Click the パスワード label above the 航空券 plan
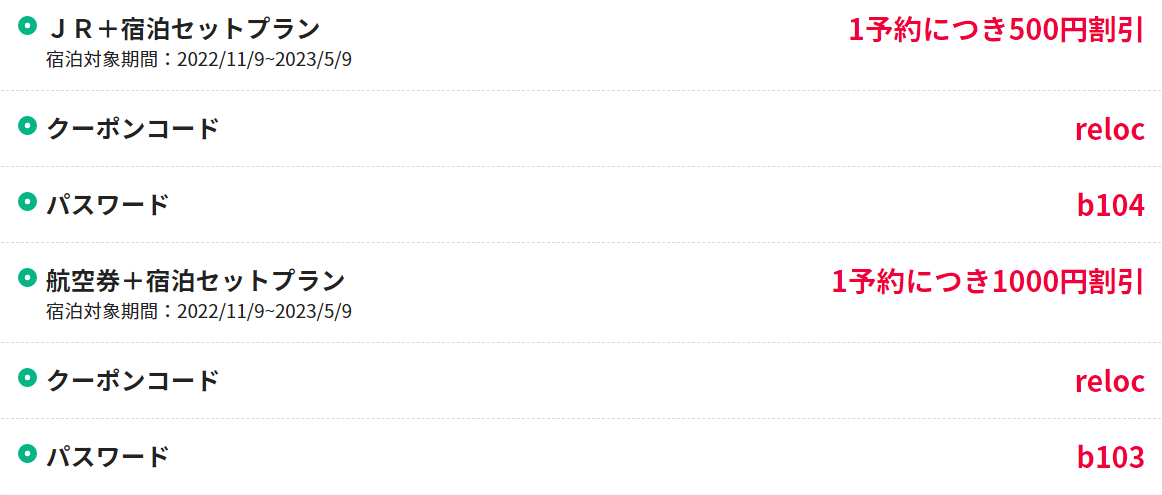The image size is (1162, 495). (108, 205)
